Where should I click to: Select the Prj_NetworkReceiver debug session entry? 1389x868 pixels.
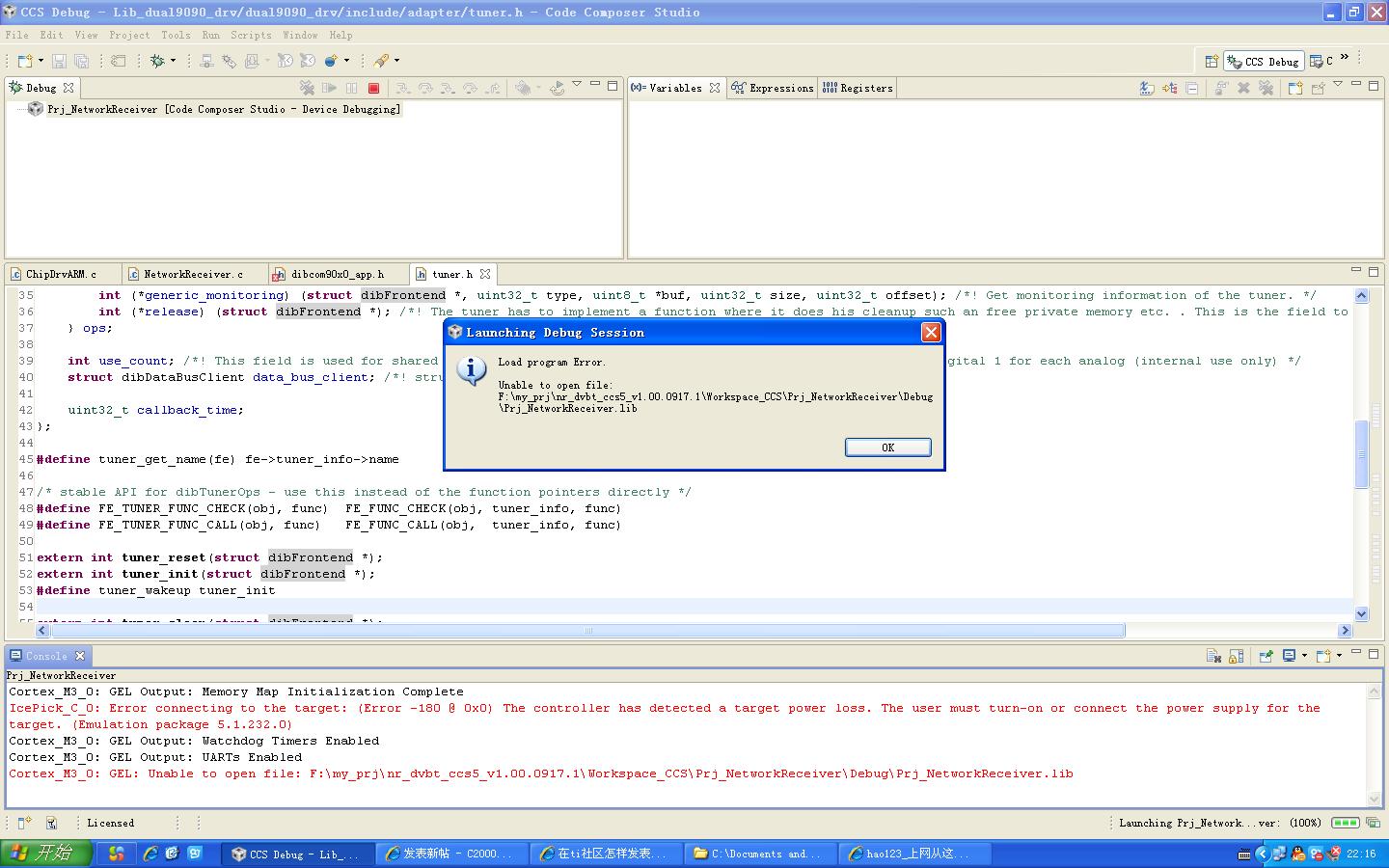pos(223,109)
